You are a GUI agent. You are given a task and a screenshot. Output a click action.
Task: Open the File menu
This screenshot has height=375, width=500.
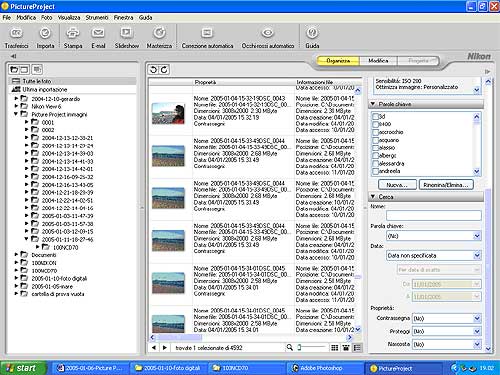click(x=7, y=17)
